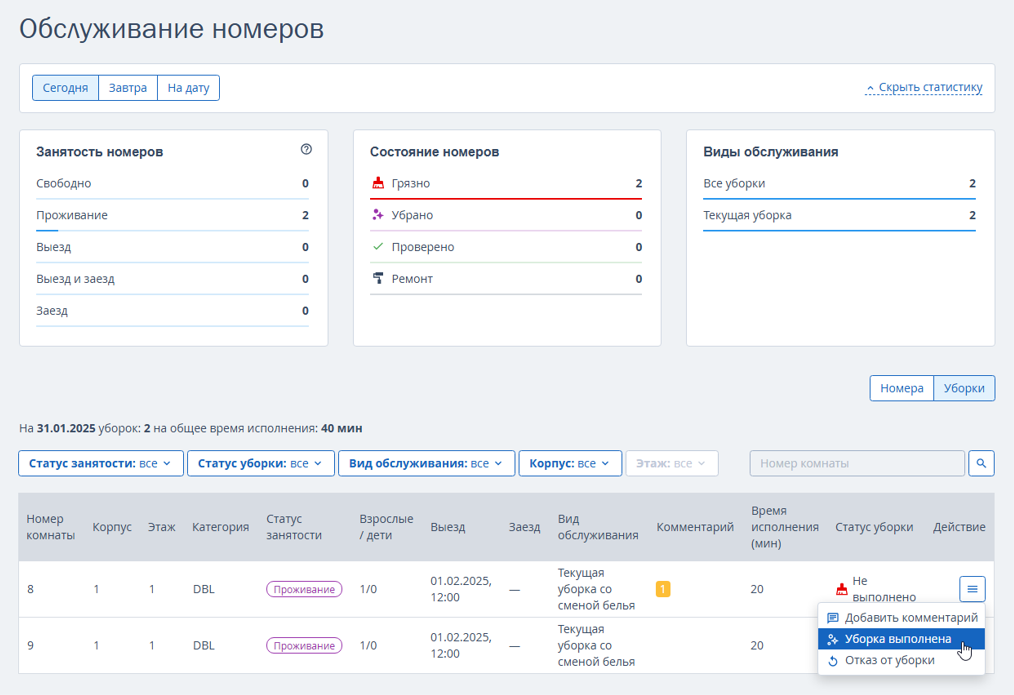Switch to the Сегодня date toggle
Image resolution: width=1014 pixels, height=695 pixels.
[x=65, y=88]
